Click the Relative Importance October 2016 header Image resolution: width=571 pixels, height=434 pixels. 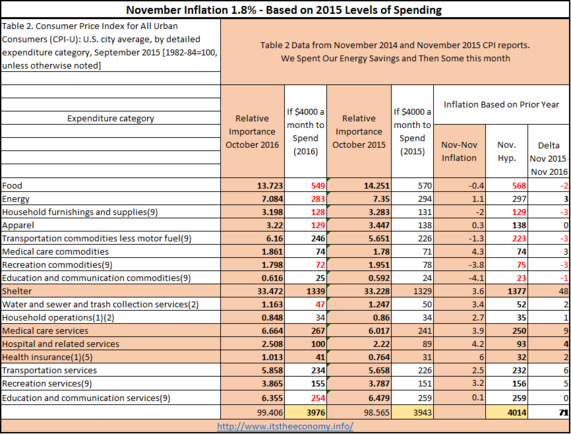point(252,131)
